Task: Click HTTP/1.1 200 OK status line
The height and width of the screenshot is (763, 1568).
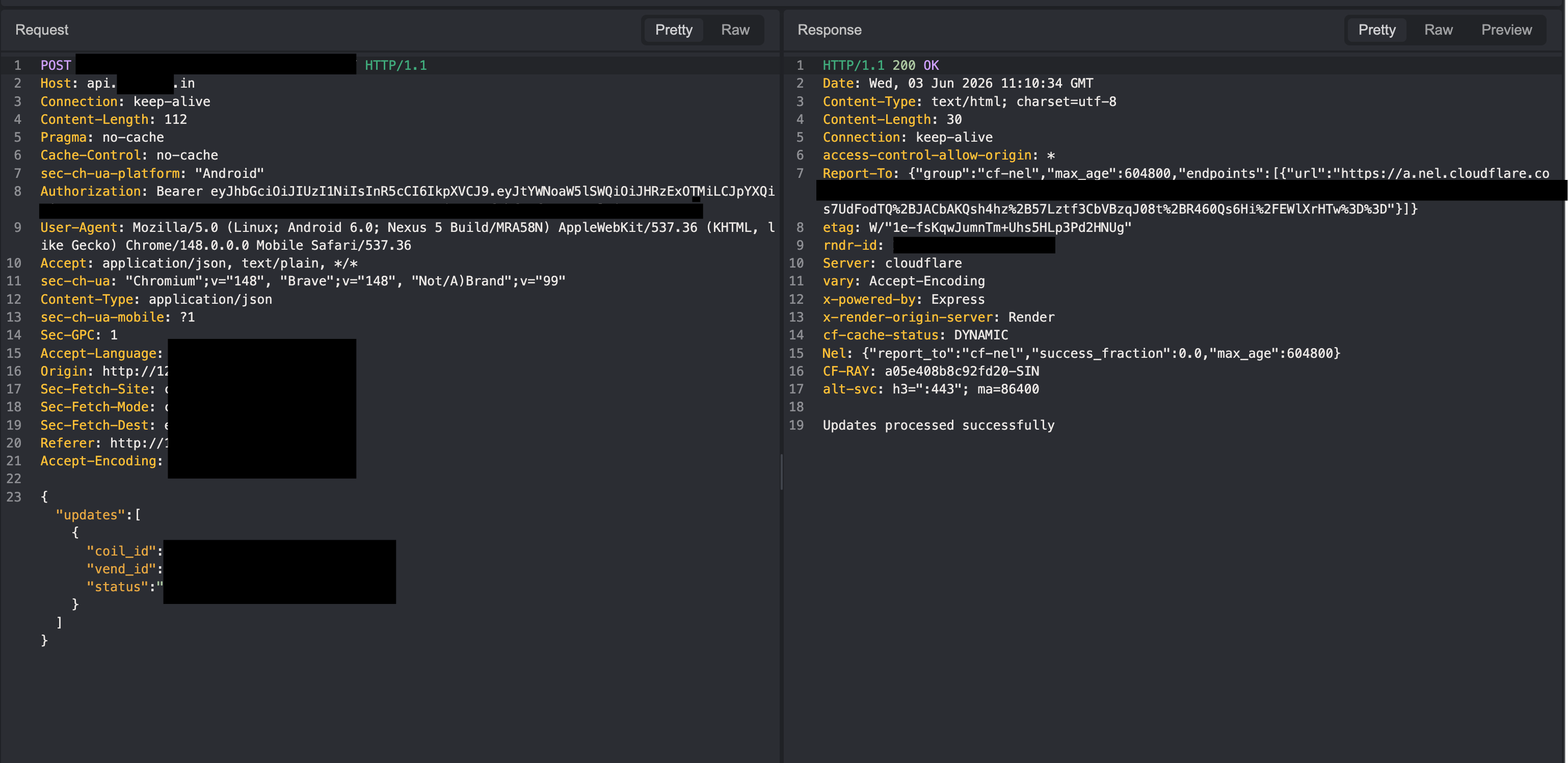Action: pos(881,65)
